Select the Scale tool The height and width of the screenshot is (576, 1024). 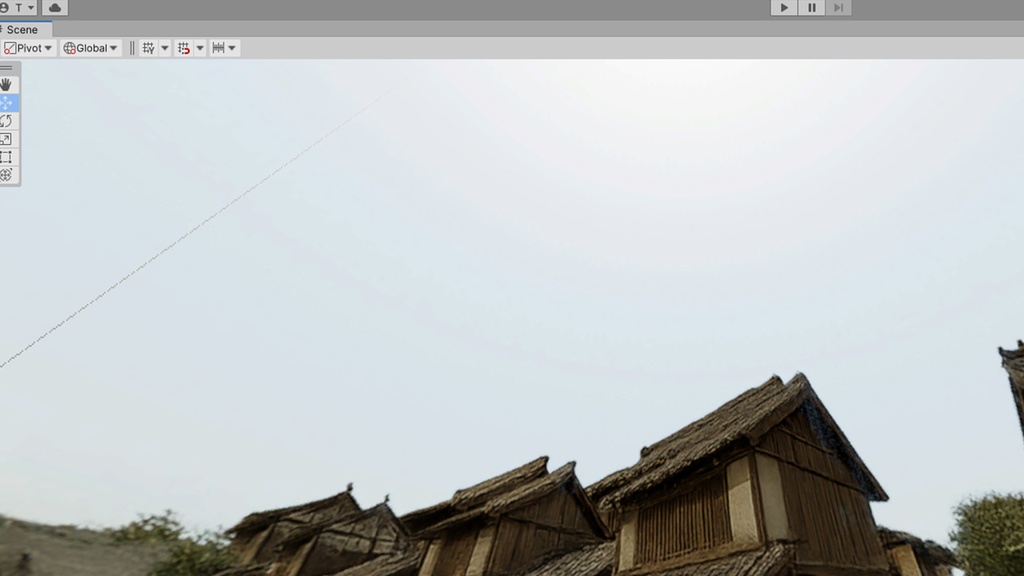[7, 139]
